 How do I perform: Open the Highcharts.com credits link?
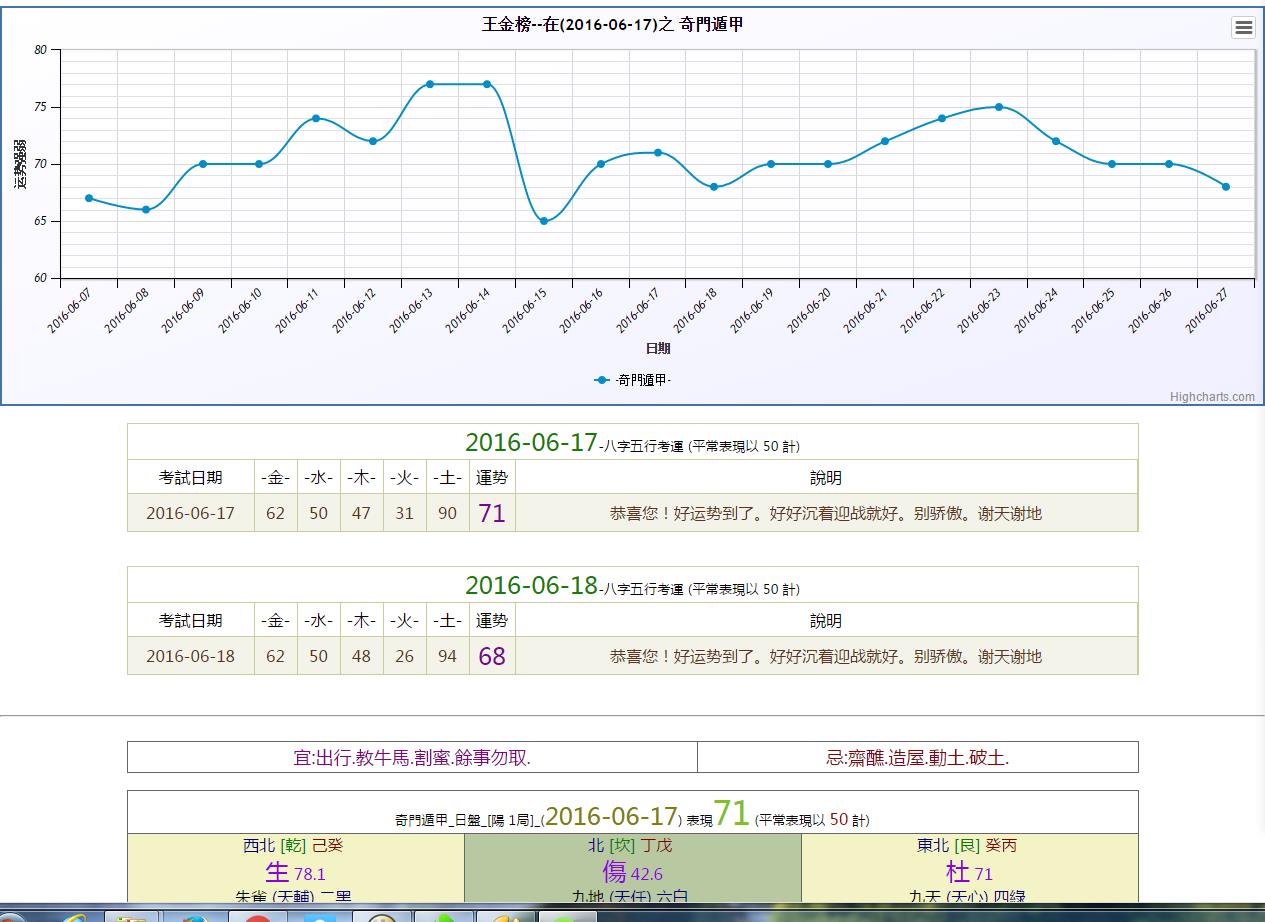pyautogui.click(x=1212, y=397)
